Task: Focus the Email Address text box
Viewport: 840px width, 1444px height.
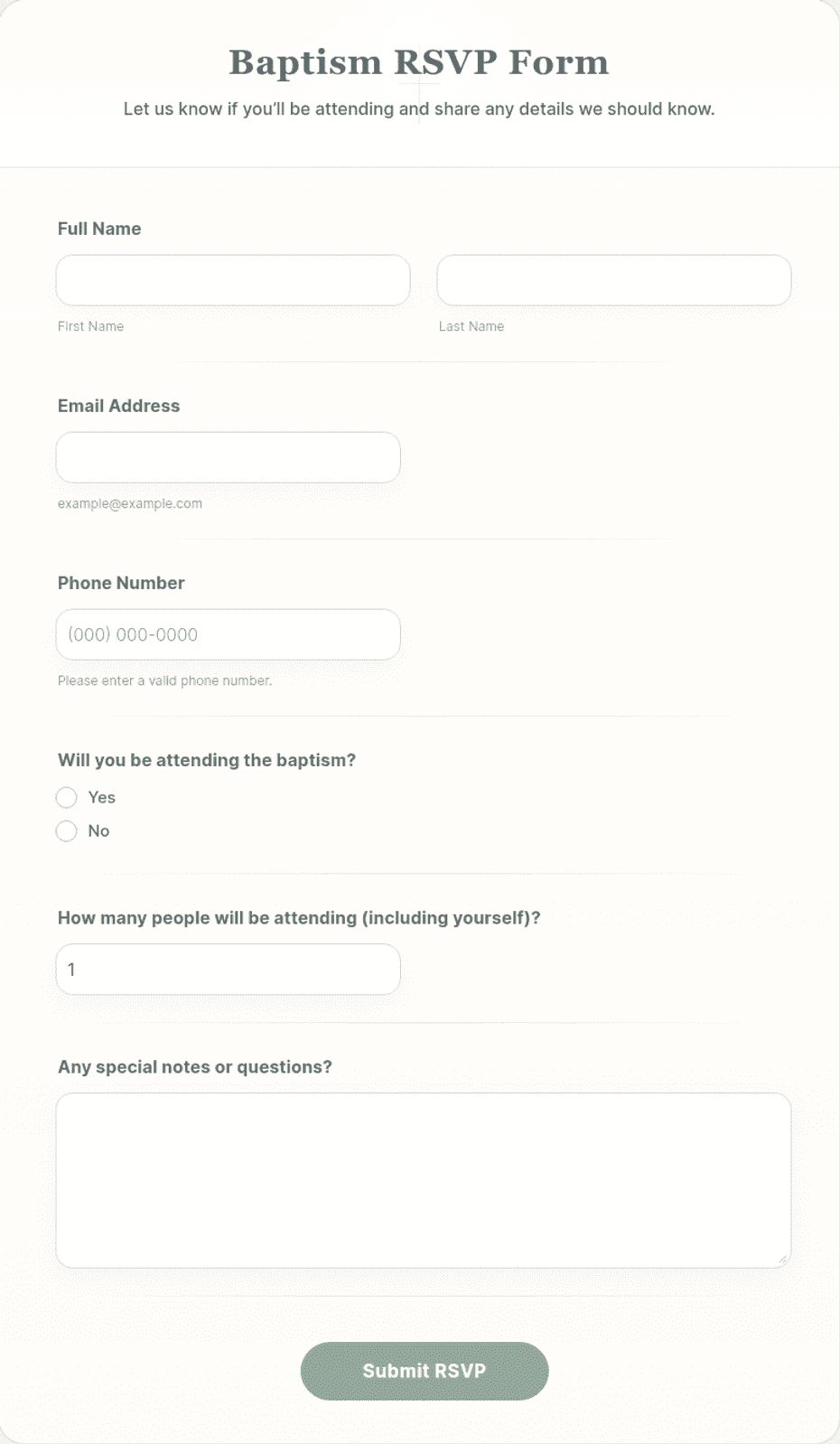Action: pos(229,457)
